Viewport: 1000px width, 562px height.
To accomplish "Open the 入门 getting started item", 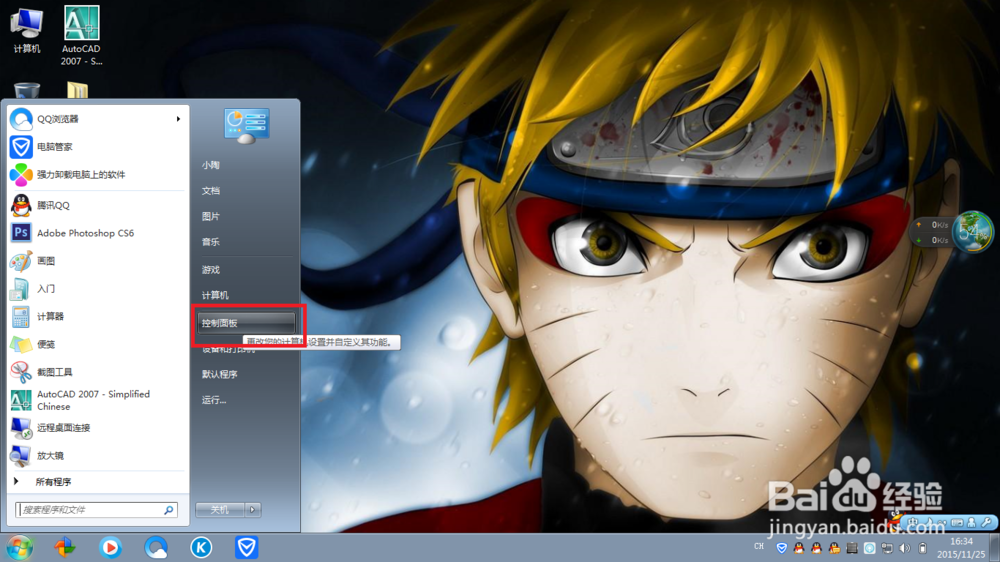I will [x=96, y=289].
